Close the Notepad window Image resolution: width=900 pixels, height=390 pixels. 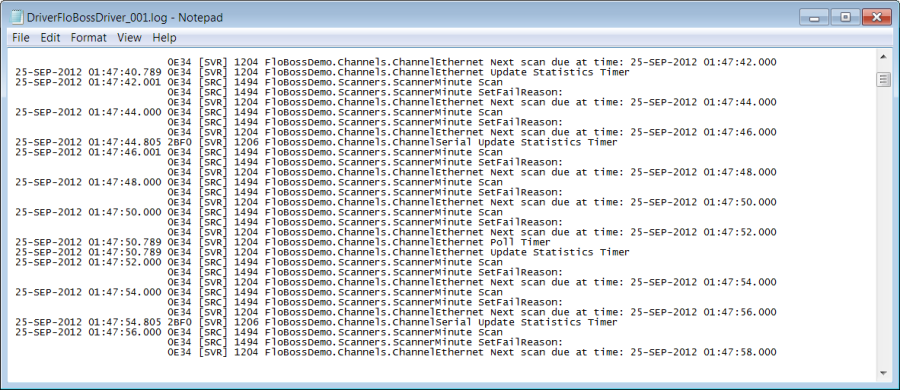876,17
